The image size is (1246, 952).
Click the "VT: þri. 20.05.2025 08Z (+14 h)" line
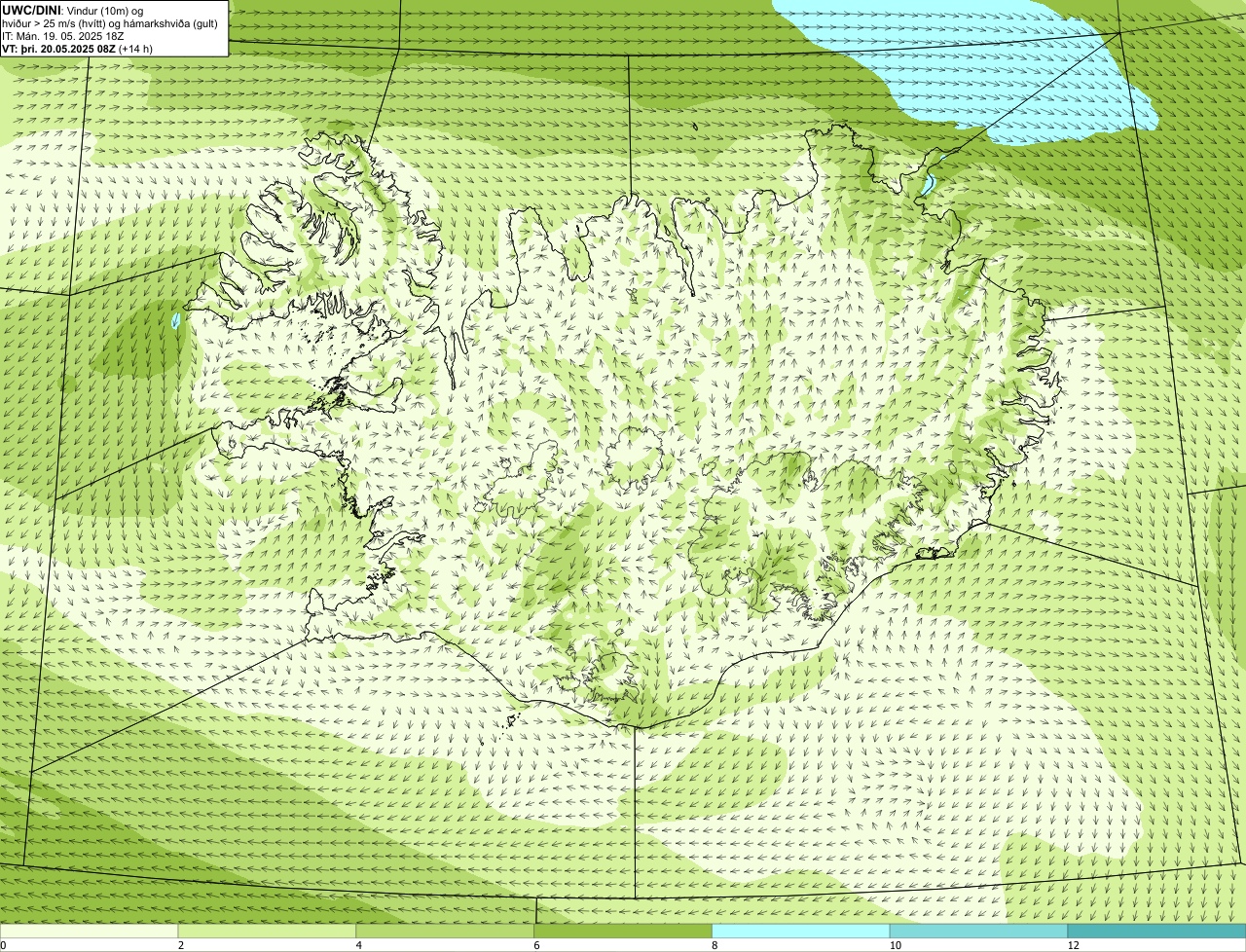pyautogui.click(x=78, y=48)
